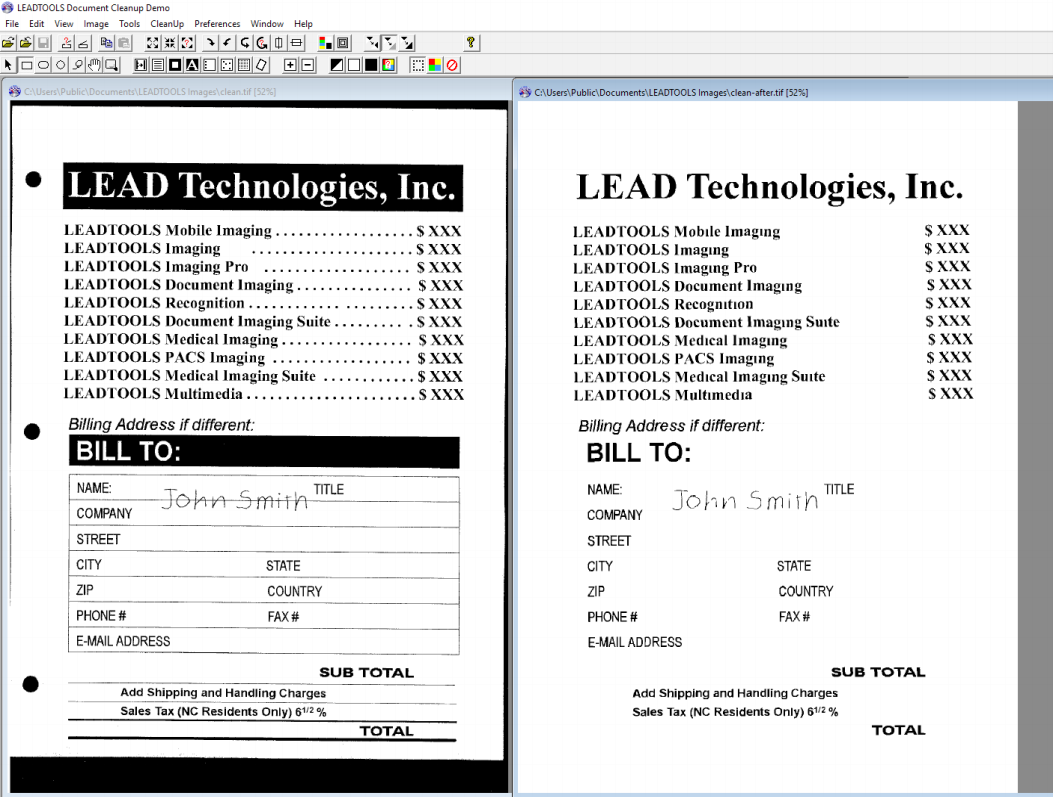Viewport: 1053px width, 797px height.
Task: Toggle the pressed resize icon with grey triangle
Action: pos(390,43)
